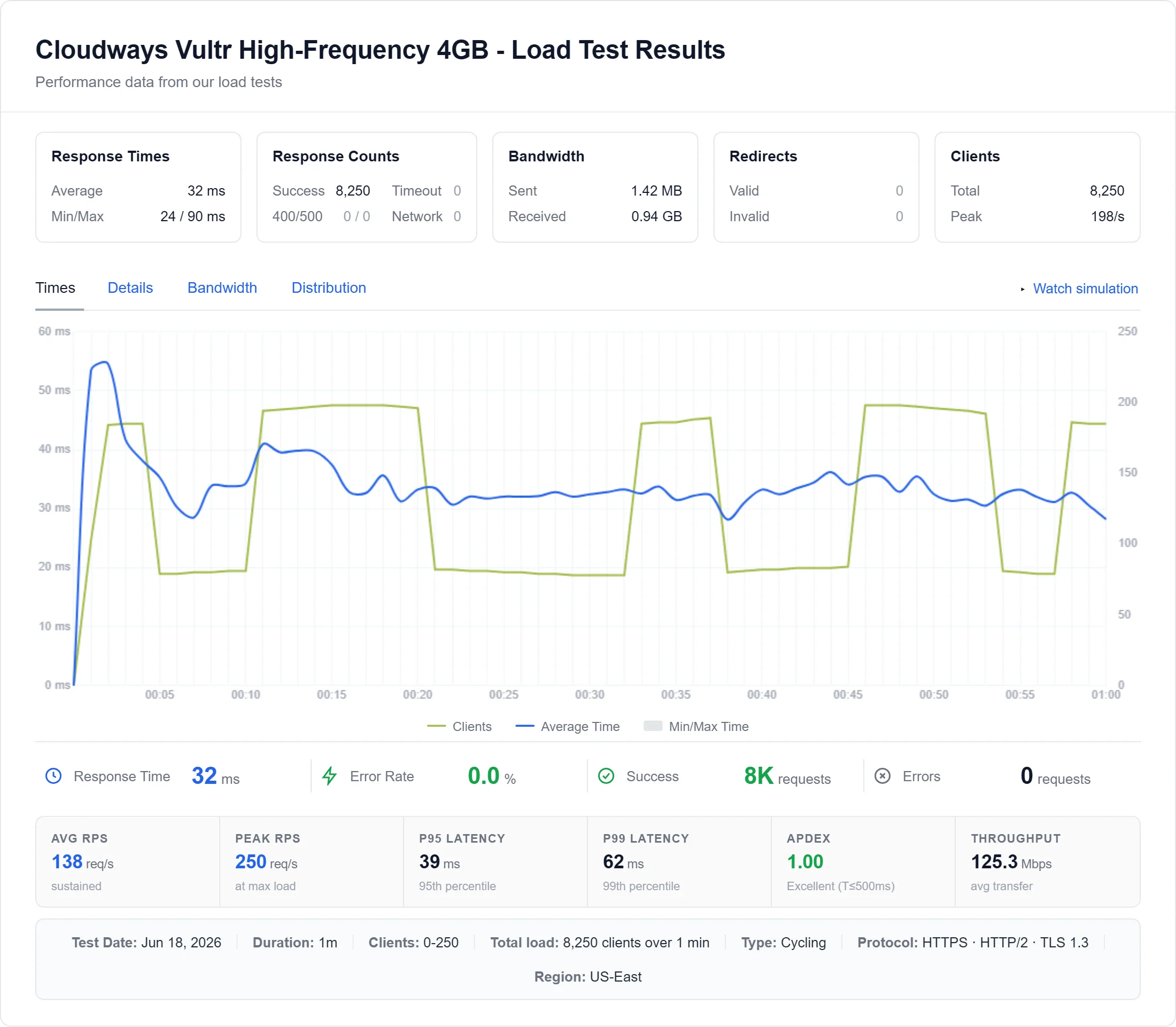Click the P95 Latency 39 ms value

[439, 862]
